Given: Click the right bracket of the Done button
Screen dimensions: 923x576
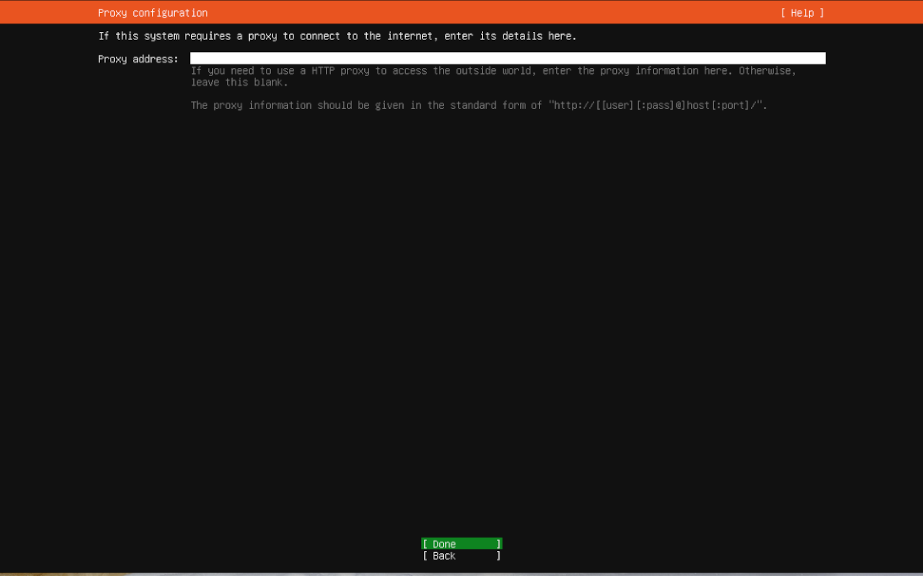Looking at the screenshot, I should 498,544.
